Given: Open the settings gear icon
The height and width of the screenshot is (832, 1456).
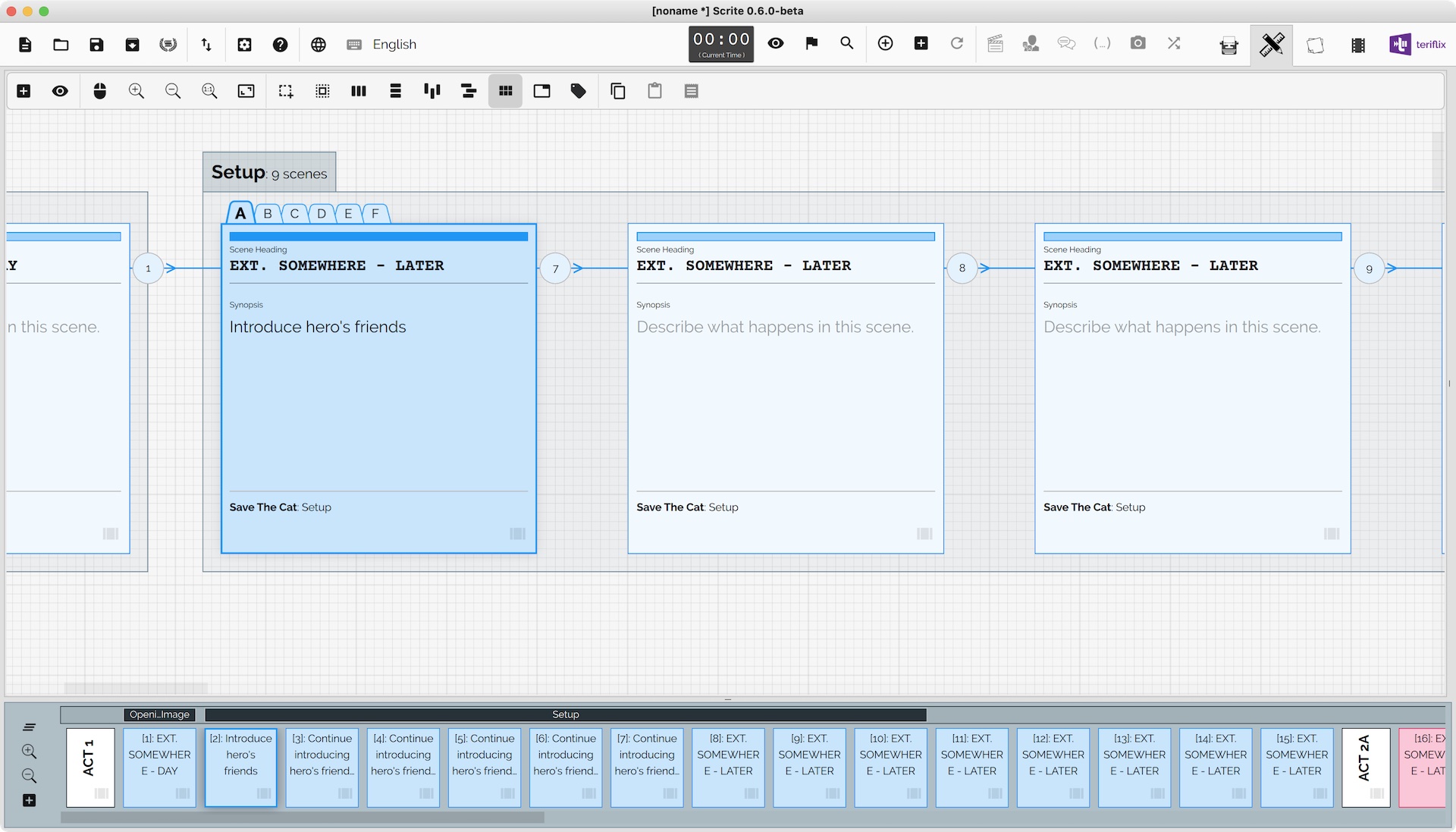Looking at the screenshot, I should (244, 44).
